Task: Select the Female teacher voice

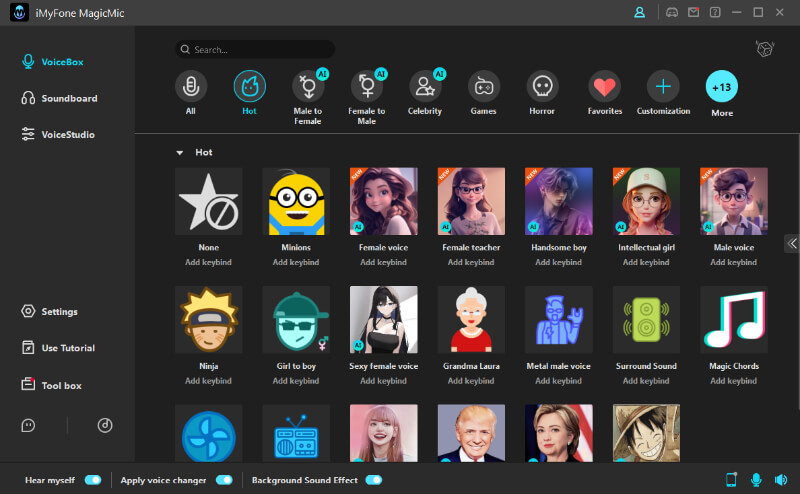Action: [471, 202]
